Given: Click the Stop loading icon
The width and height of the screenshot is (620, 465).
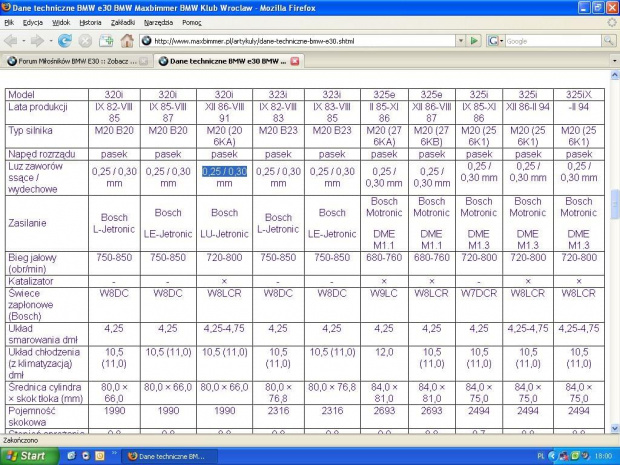Looking at the screenshot, I should coord(85,41).
